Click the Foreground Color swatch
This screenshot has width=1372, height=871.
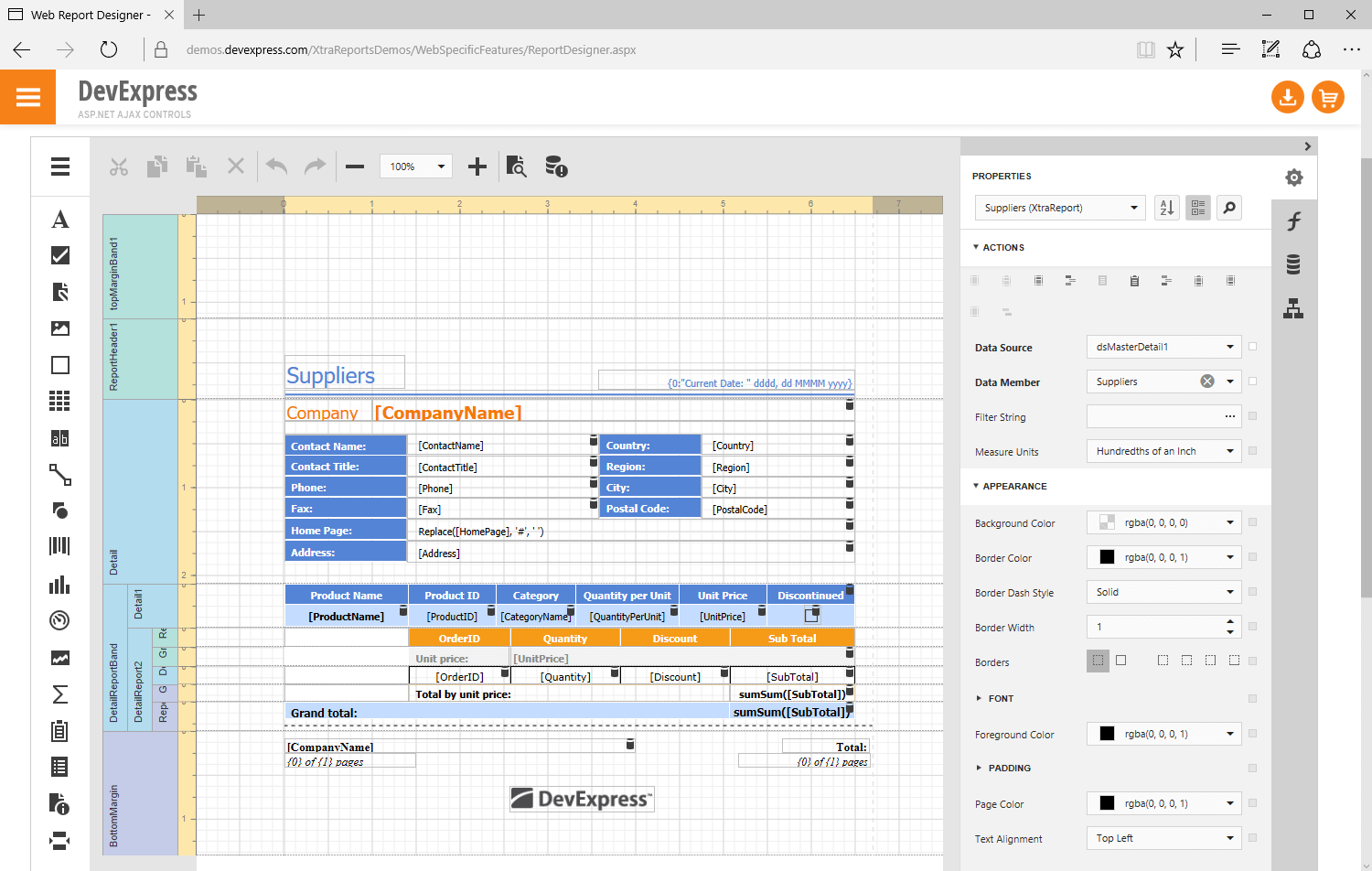1107,734
